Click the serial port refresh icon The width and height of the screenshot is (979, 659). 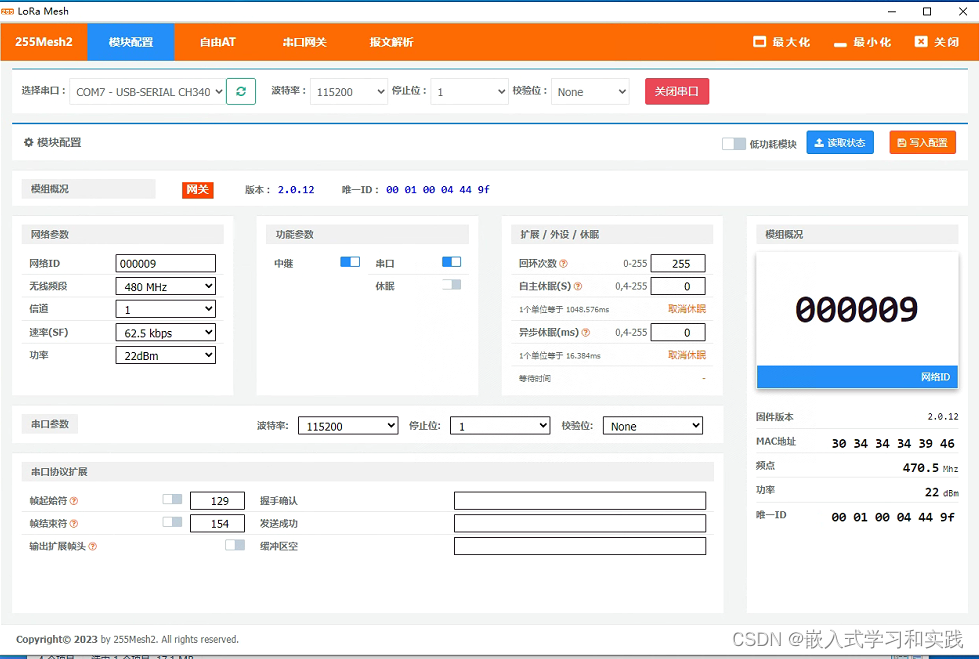[240, 91]
